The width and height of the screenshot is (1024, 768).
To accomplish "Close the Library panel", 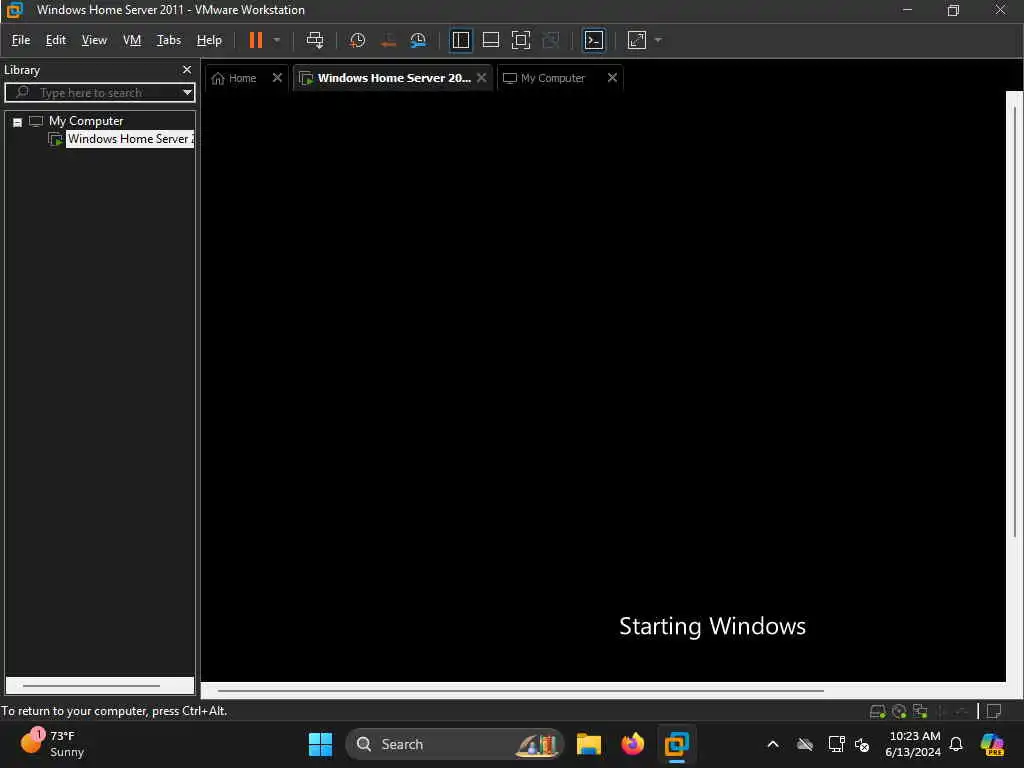I will click(187, 70).
